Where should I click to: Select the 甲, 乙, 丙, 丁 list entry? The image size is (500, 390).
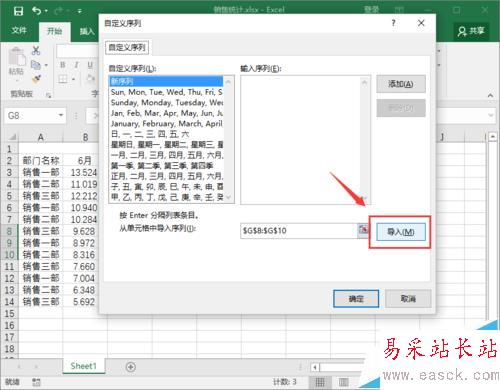tap(166, 197)
